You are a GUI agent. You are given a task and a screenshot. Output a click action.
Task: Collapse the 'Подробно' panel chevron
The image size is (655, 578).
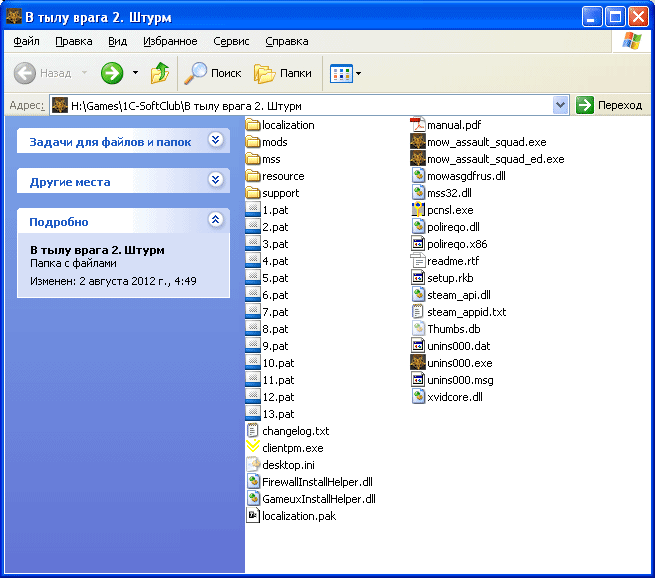coord(216,219)
